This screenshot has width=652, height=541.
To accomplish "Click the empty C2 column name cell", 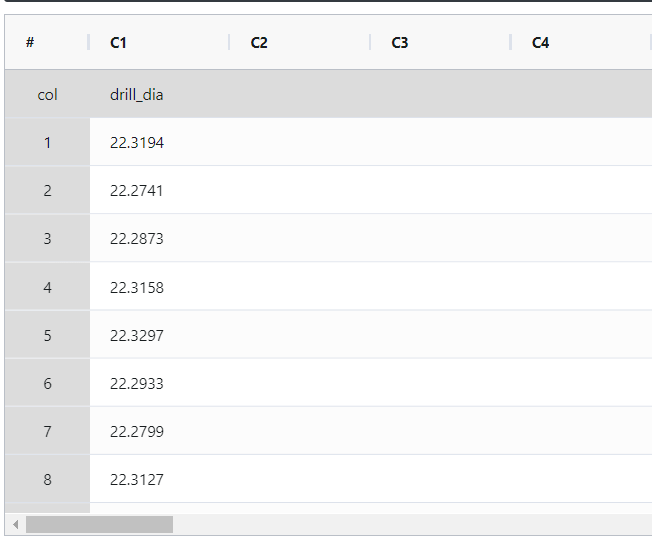I will coord(300,94).
